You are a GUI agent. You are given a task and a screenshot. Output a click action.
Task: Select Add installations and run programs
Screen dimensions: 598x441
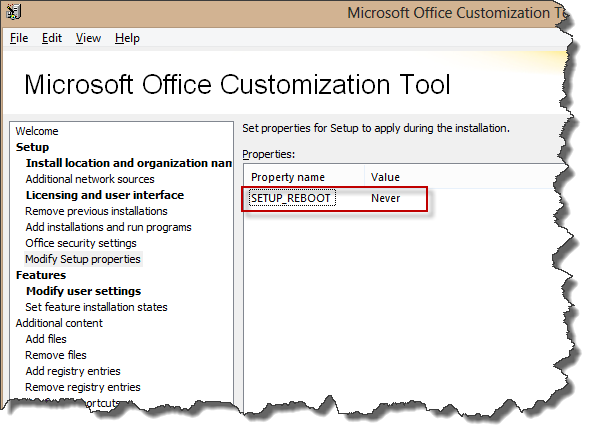[108, 227]
